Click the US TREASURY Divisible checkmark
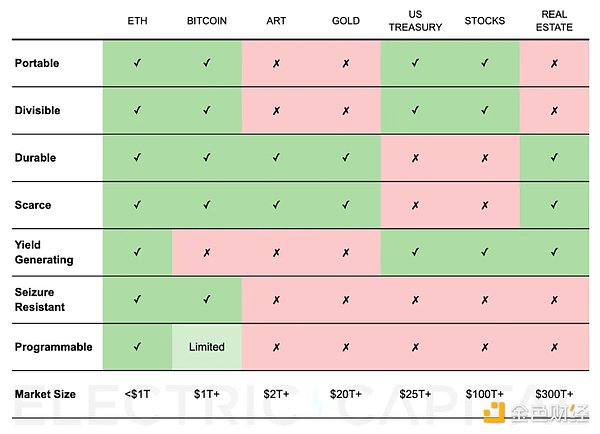The width and height of the screenshot is (600, 434). pos(416,111)
